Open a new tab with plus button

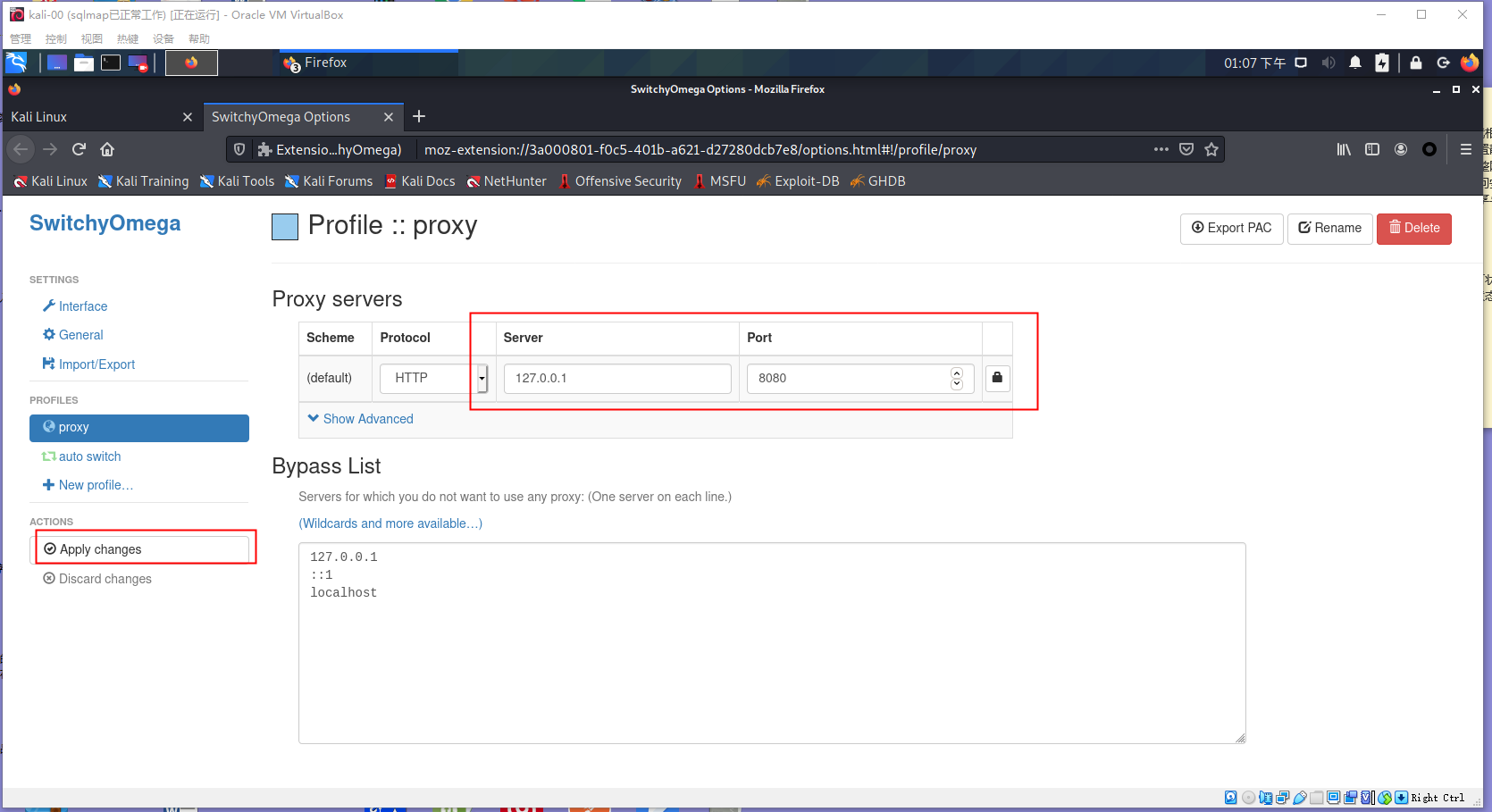coord(419,116)
